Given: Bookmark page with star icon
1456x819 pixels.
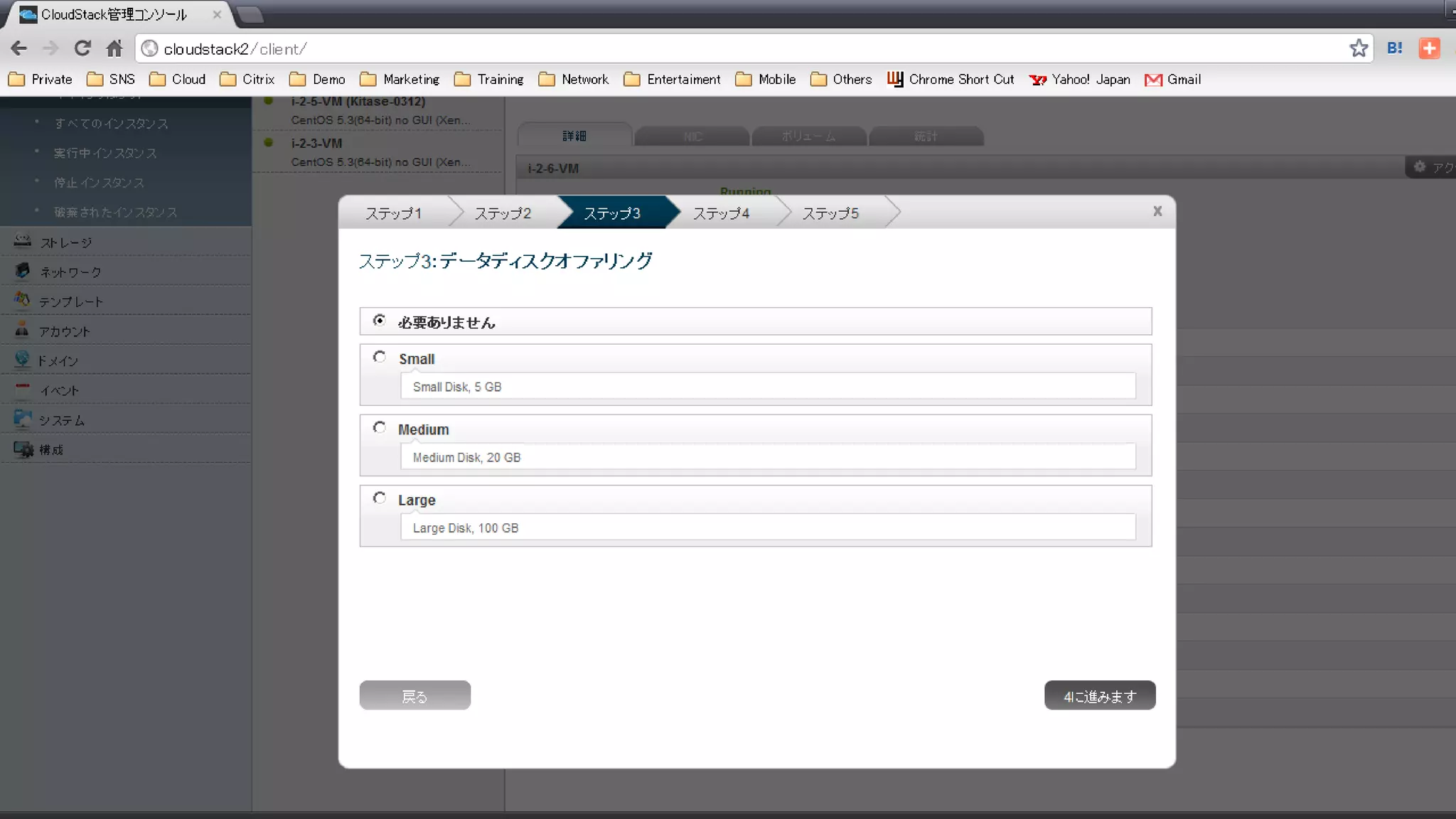Looking at the screenshot, I should tap(1359, 48).
